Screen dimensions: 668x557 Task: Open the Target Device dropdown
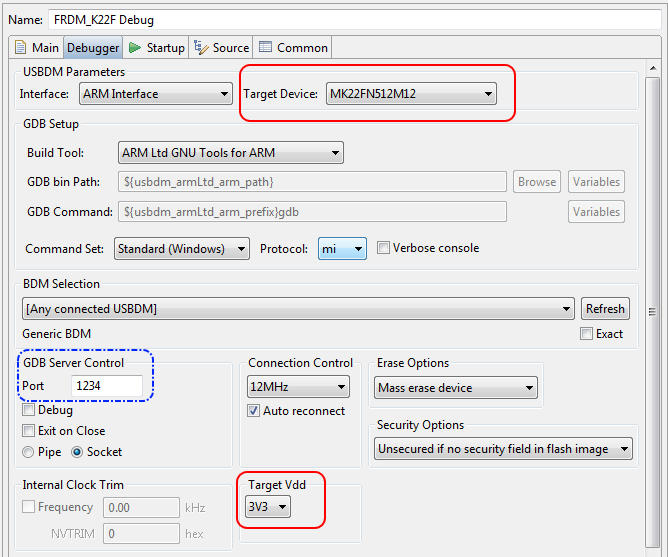411,94
